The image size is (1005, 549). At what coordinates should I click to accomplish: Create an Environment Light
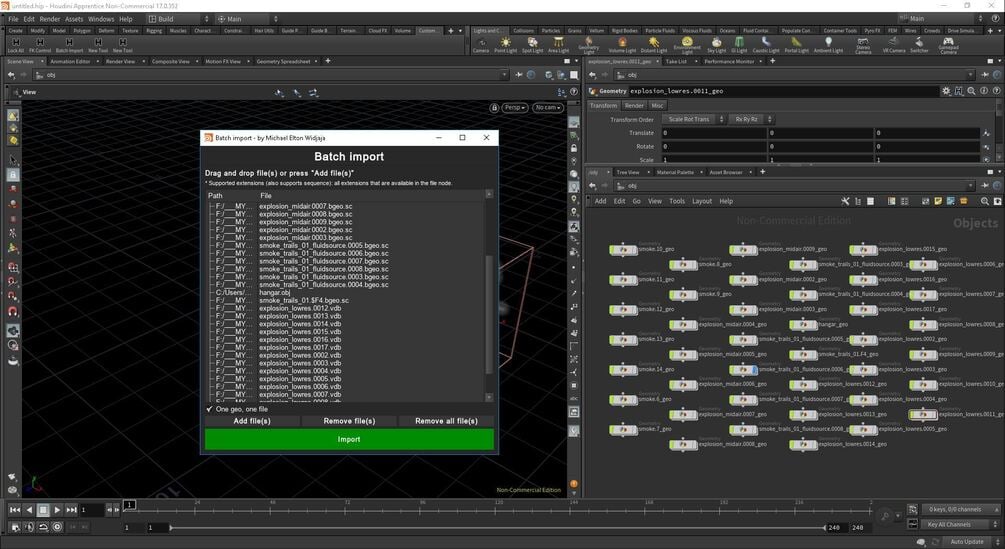click(686, 45)
